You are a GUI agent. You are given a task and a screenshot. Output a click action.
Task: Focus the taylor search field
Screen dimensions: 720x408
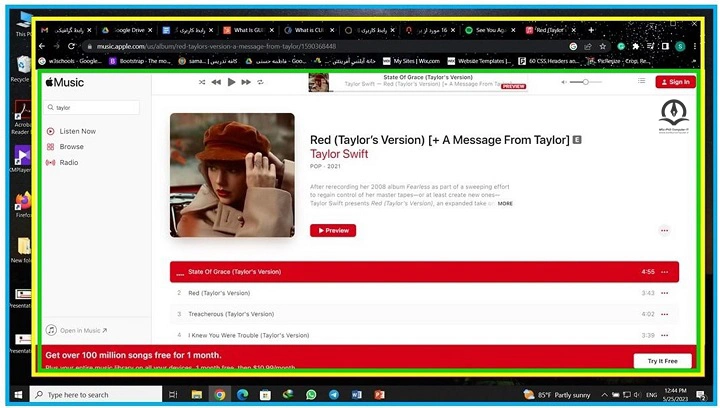pos(92,107)
